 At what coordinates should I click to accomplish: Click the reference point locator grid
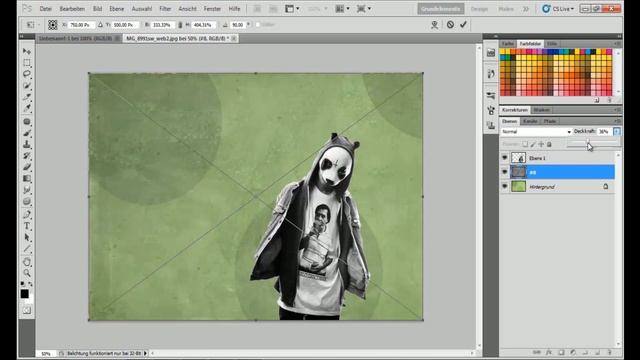[x=53, y=25]
